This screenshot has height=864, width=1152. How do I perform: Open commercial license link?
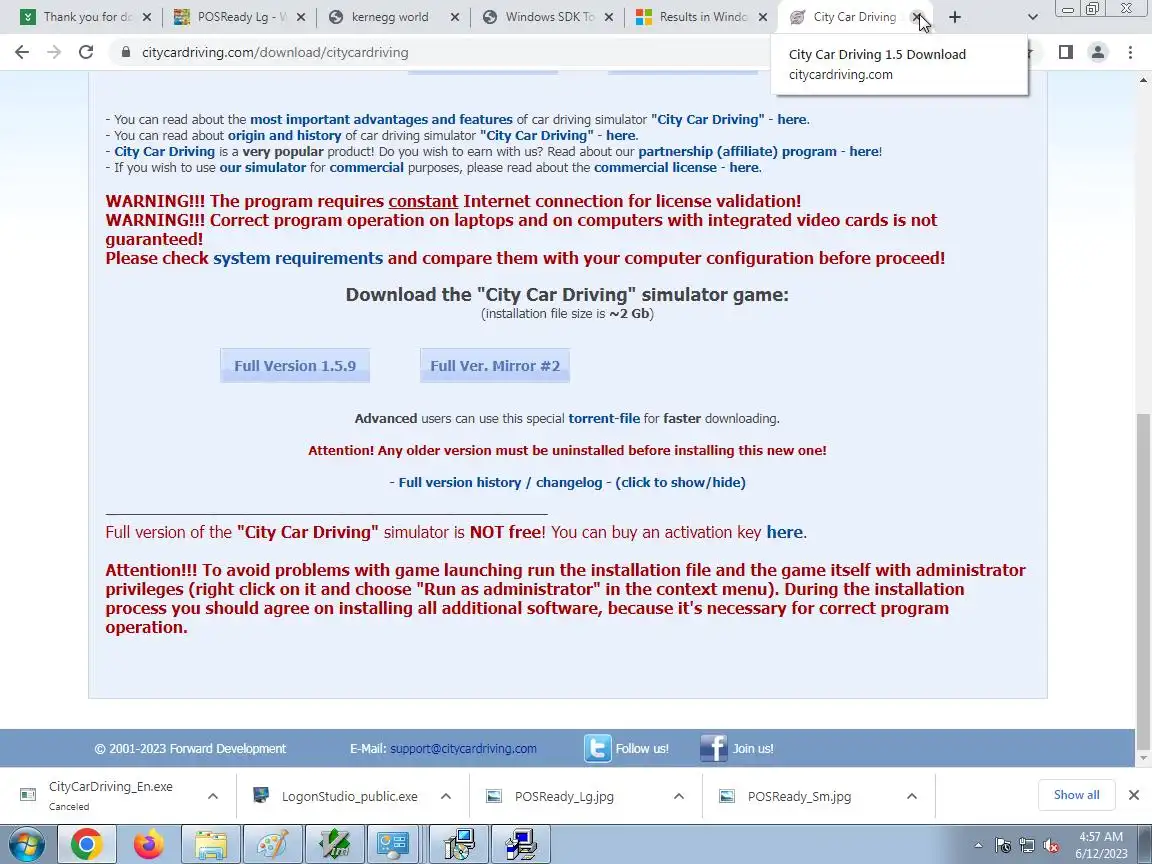pyautogui.click(x=655, y=168)
